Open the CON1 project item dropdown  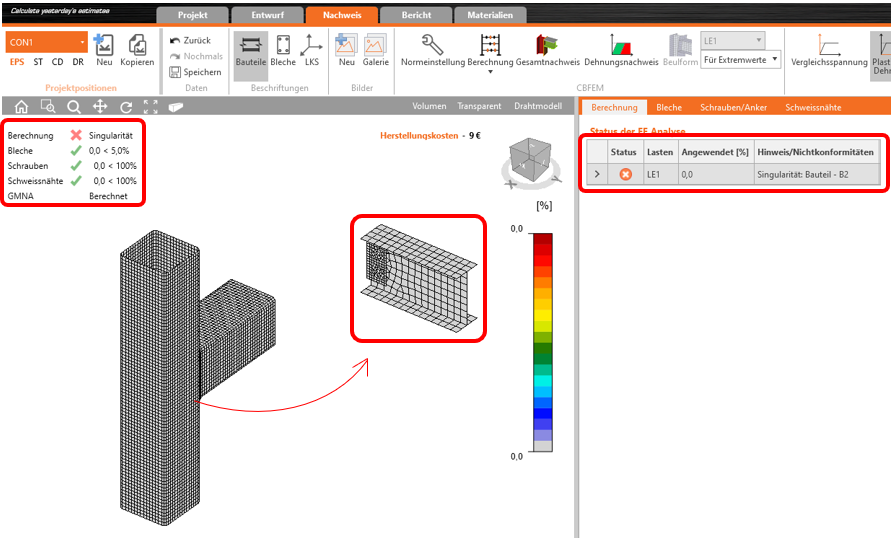(x=83, y=42)
